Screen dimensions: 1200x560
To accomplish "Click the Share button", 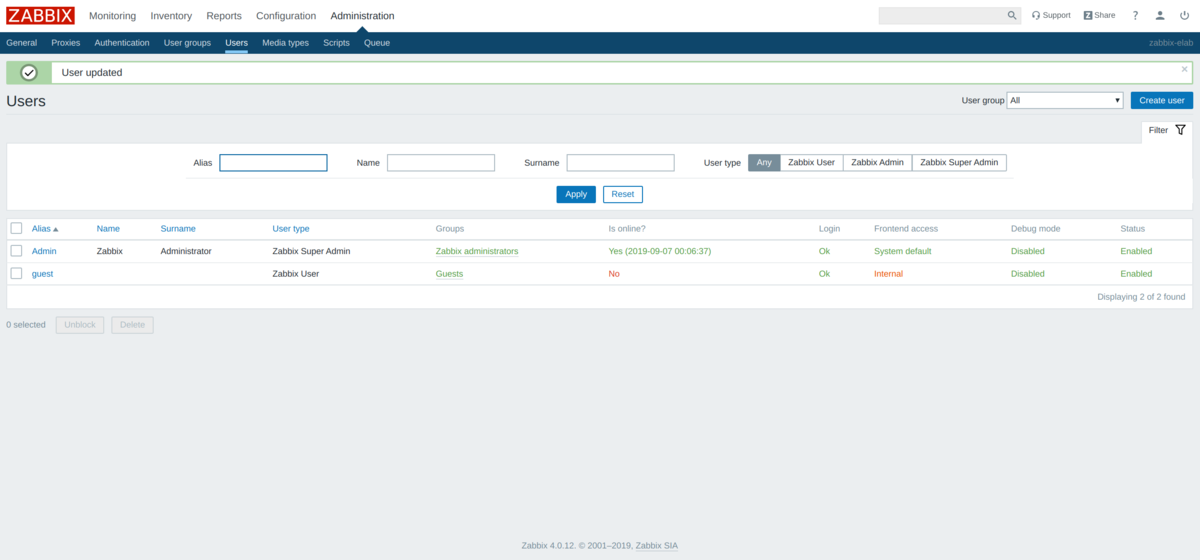I will point(1100,16).
